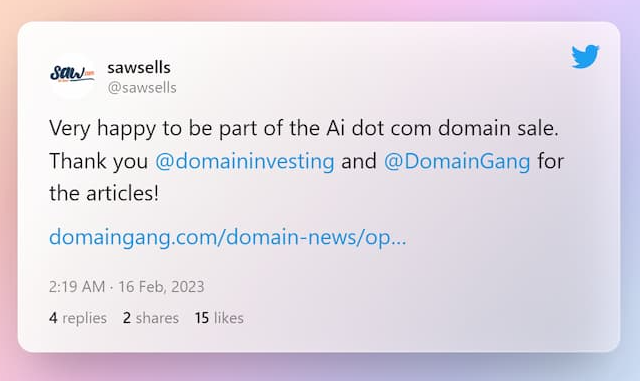Open the @domaininvesting mention
The width and height of the screenshot is (640, 381).
[x=244, y=161]
